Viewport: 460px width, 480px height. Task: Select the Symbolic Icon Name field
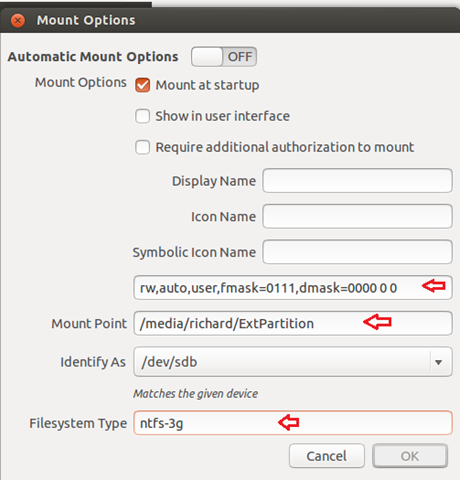[x=357, y=252]
